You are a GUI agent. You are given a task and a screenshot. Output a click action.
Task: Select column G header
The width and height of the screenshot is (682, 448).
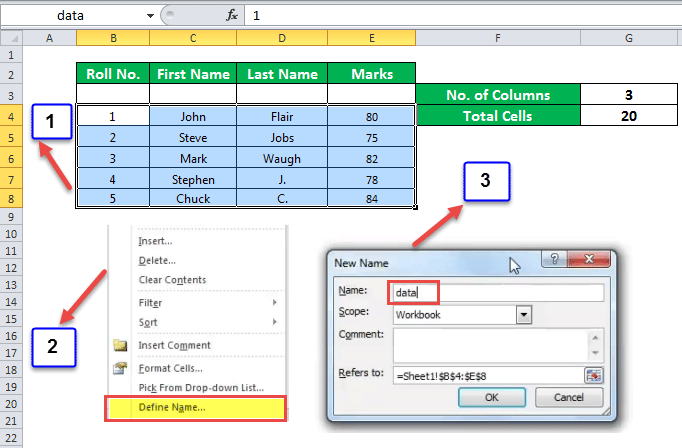point(629,38)
